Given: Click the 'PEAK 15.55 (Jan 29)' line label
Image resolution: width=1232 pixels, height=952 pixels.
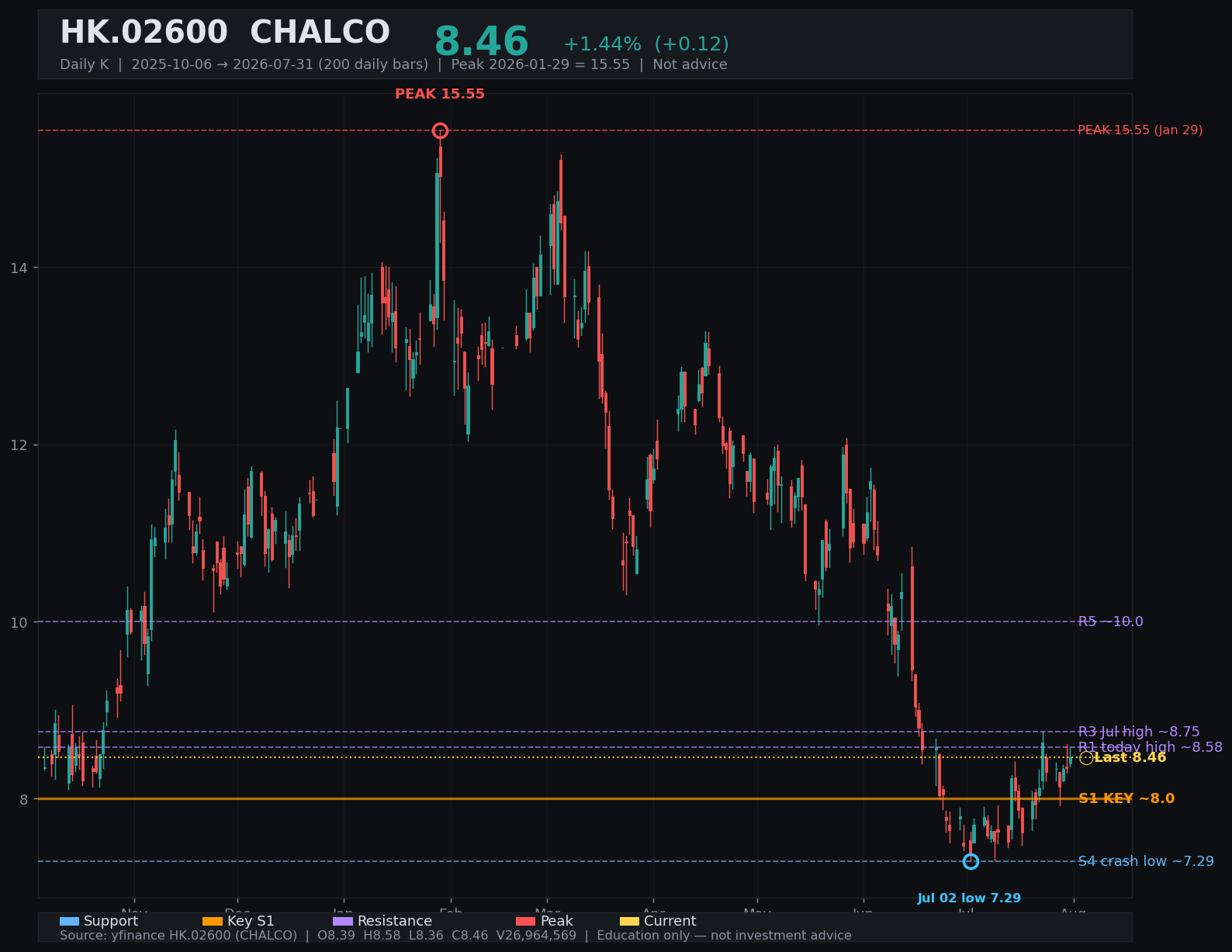Looking at the screenshot, I should click(1140, 130).
